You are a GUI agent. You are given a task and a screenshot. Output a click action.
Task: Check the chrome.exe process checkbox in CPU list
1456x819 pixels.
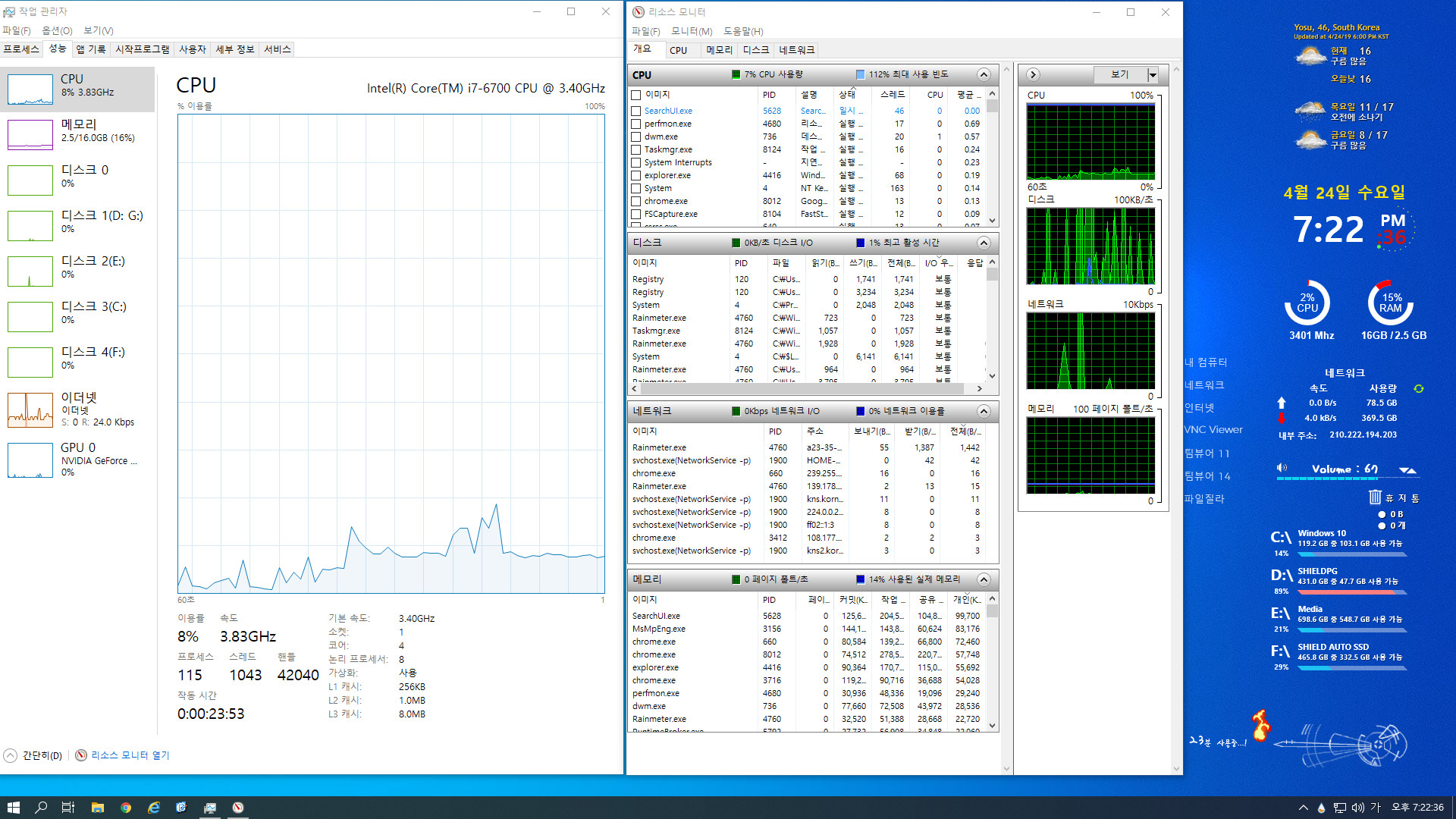coord(636,202)
